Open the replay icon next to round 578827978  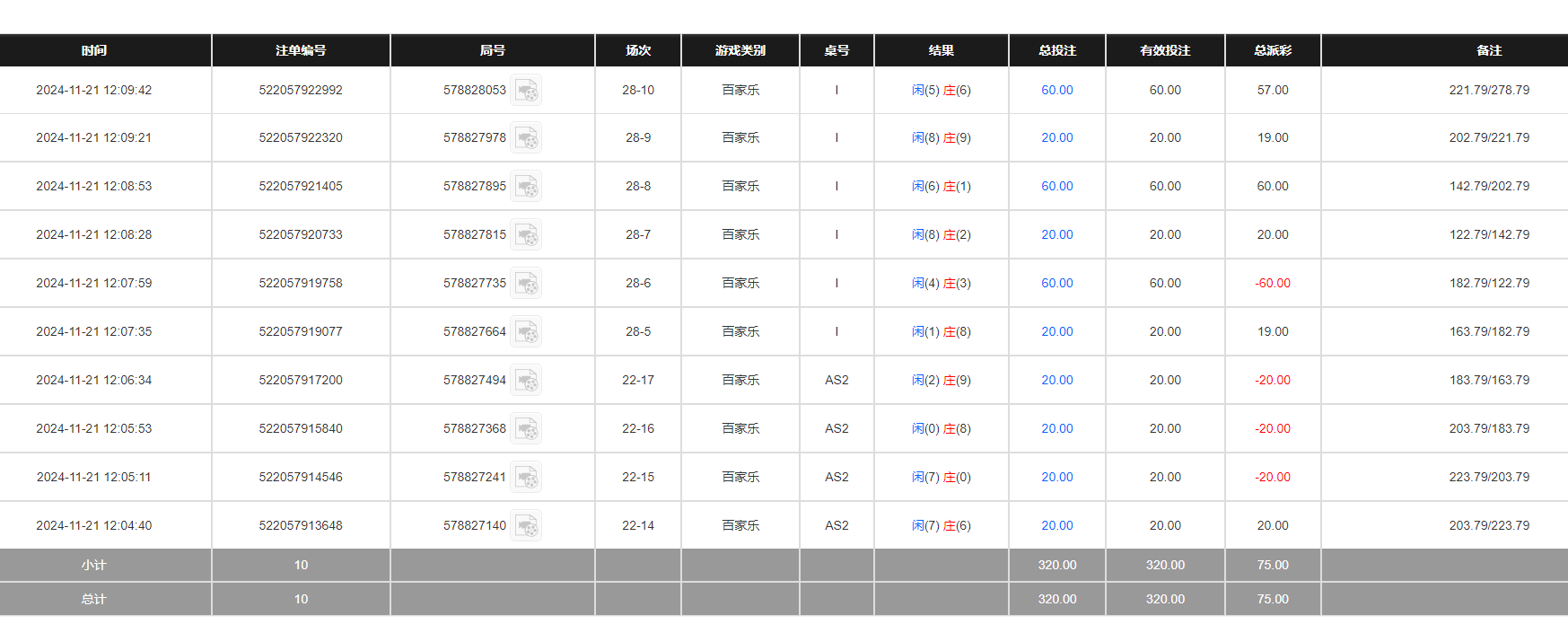tap(526, 138)
